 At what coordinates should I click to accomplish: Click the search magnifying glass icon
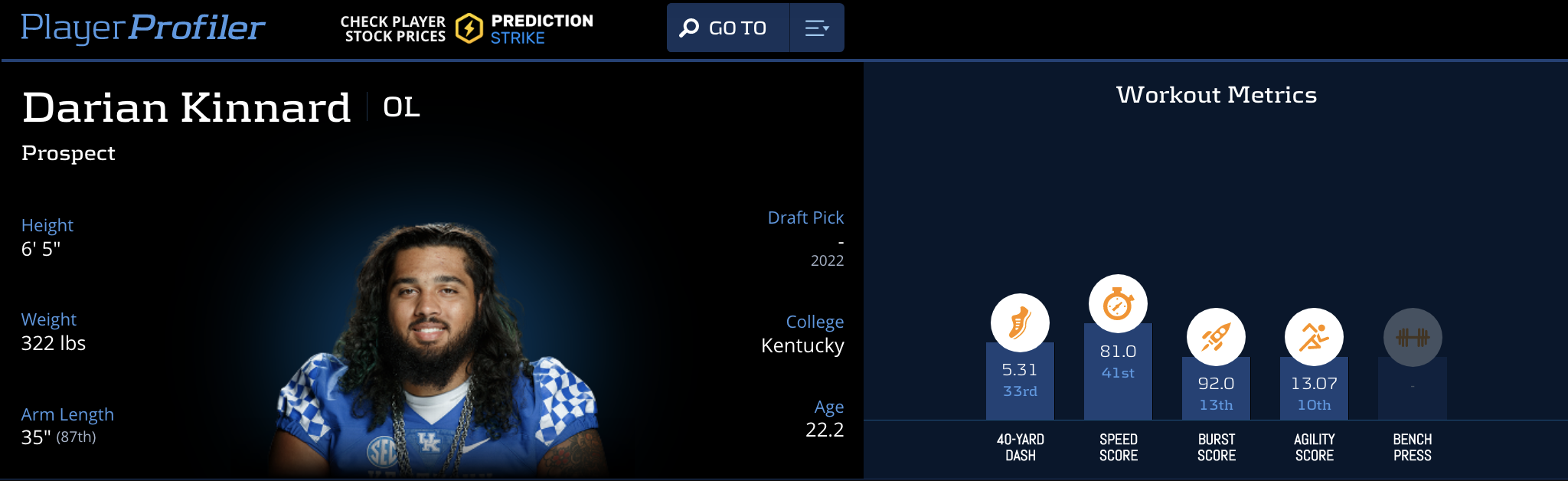(x=689, y=28)
